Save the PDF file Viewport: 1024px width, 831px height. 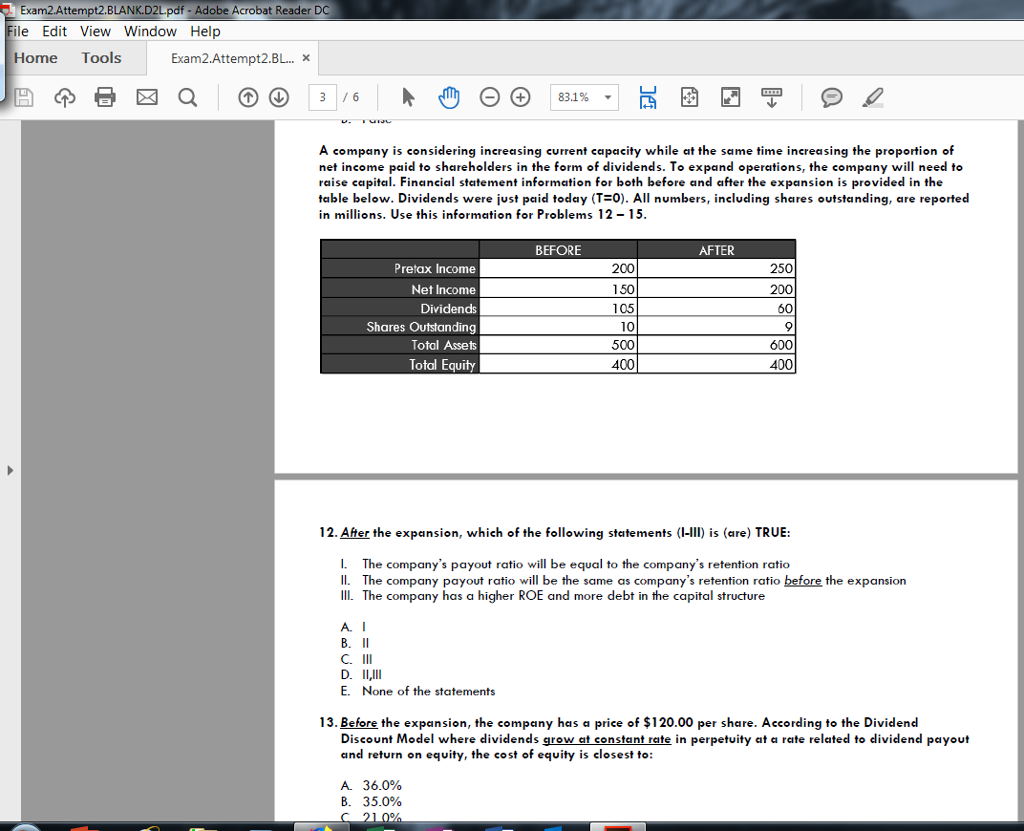(24, 97)
